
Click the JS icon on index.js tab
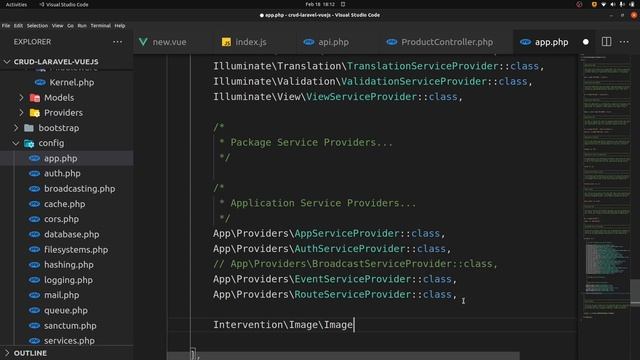pos(226,42)
